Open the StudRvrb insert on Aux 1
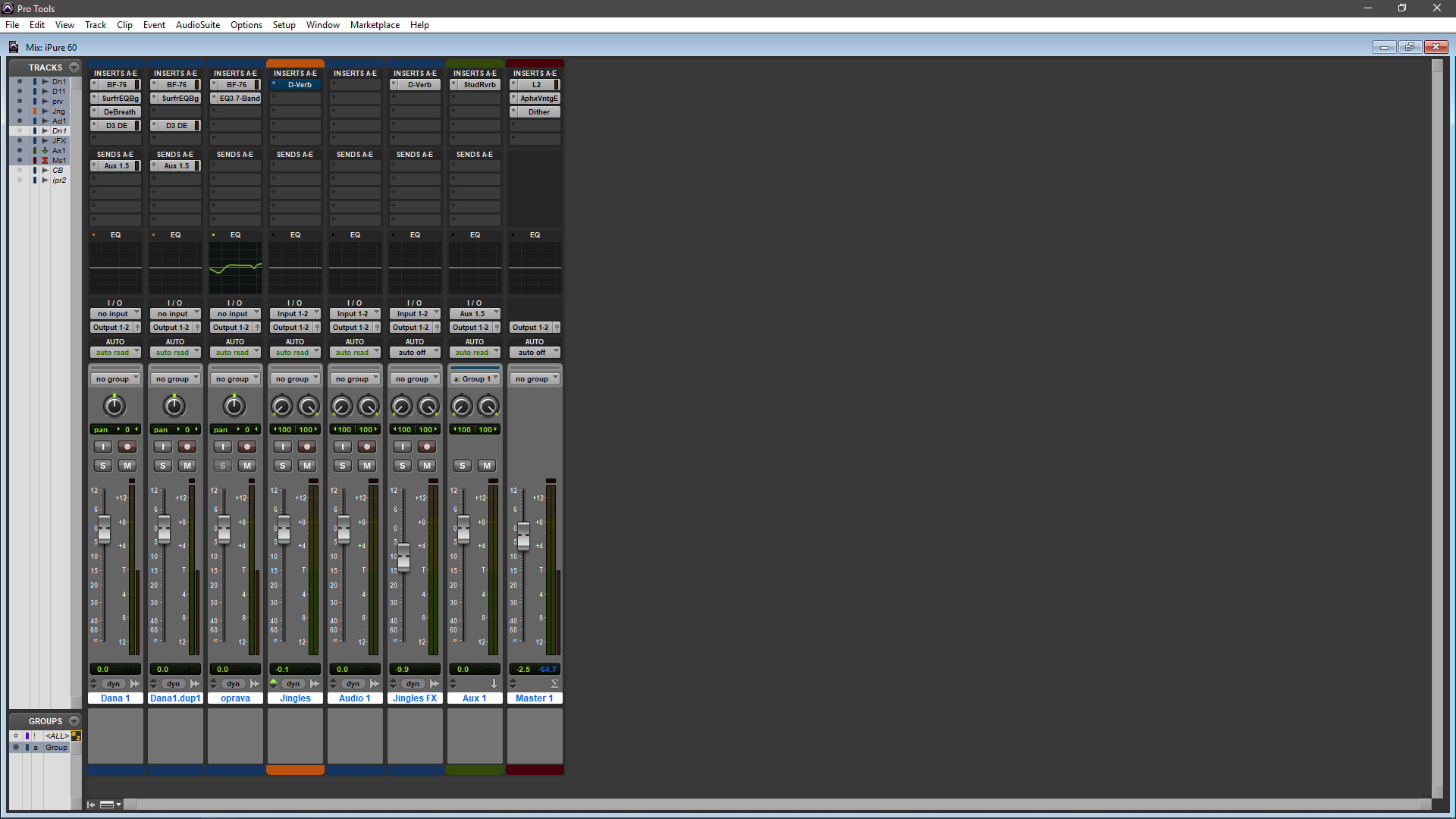The height and width of the screenshot is (819, 1456). tap(479, 85)
